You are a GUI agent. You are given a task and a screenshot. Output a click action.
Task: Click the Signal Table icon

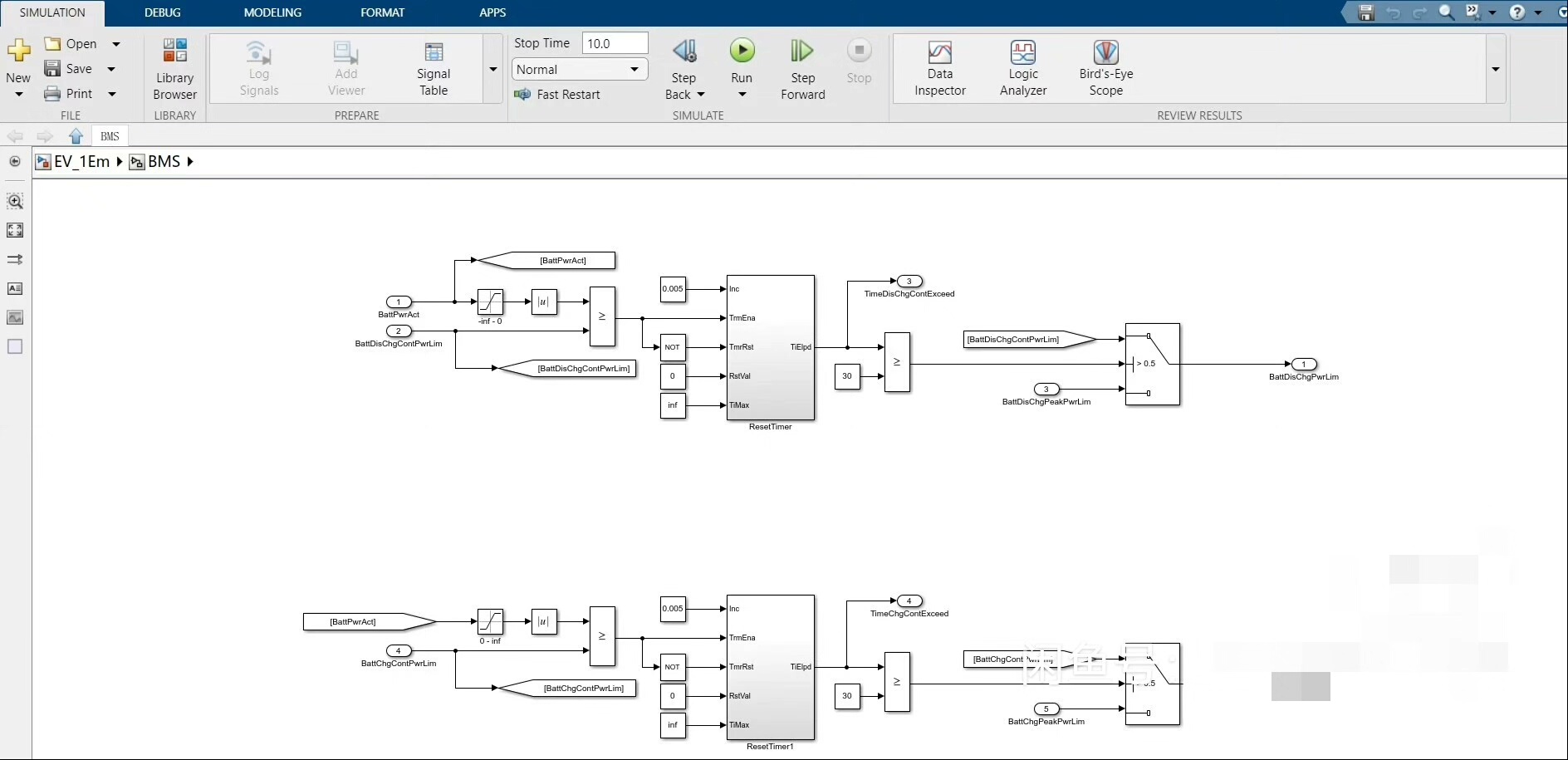pos(433,69)
